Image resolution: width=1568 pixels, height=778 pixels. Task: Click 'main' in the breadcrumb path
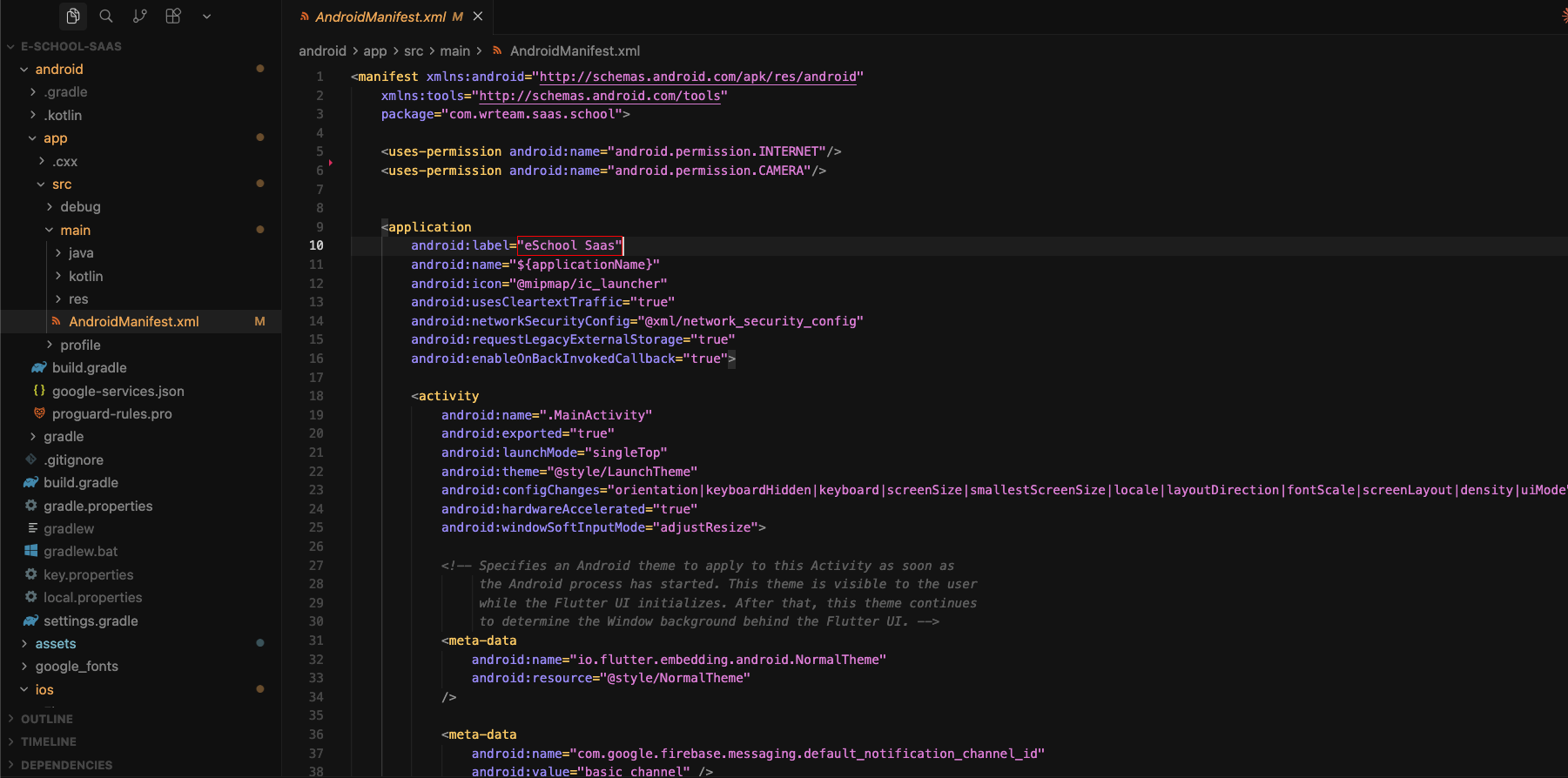tap(454, 51)
